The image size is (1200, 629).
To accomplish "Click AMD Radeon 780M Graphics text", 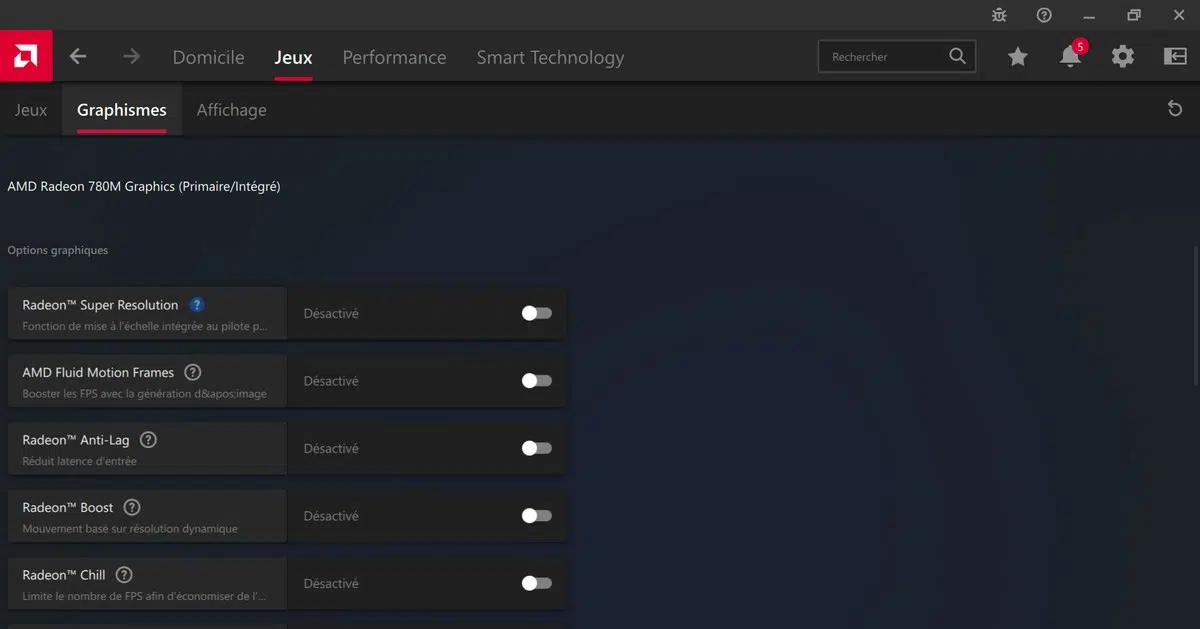I will [x=144, y=186].
